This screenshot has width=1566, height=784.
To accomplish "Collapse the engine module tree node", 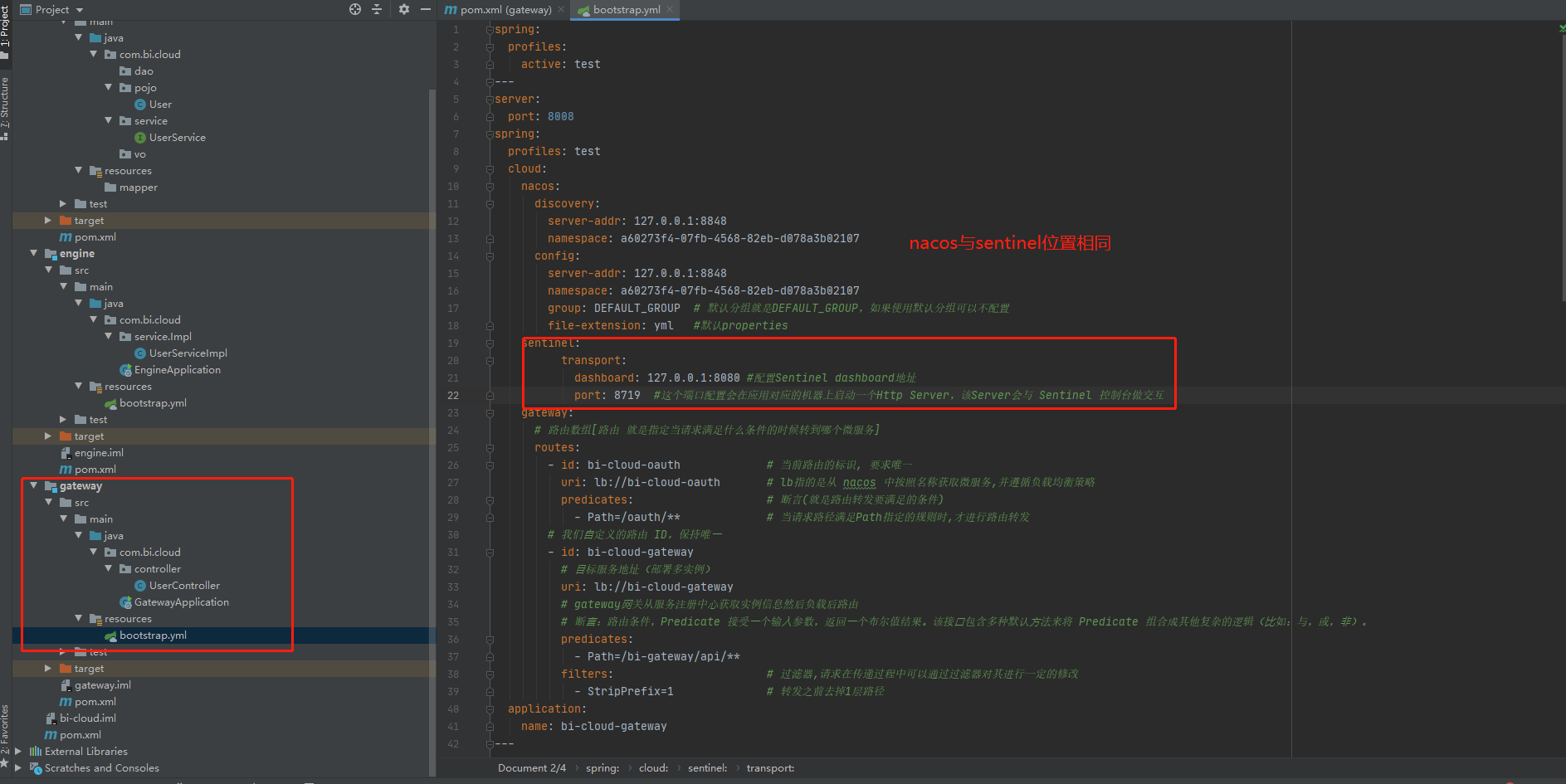I will click(33, 253).
